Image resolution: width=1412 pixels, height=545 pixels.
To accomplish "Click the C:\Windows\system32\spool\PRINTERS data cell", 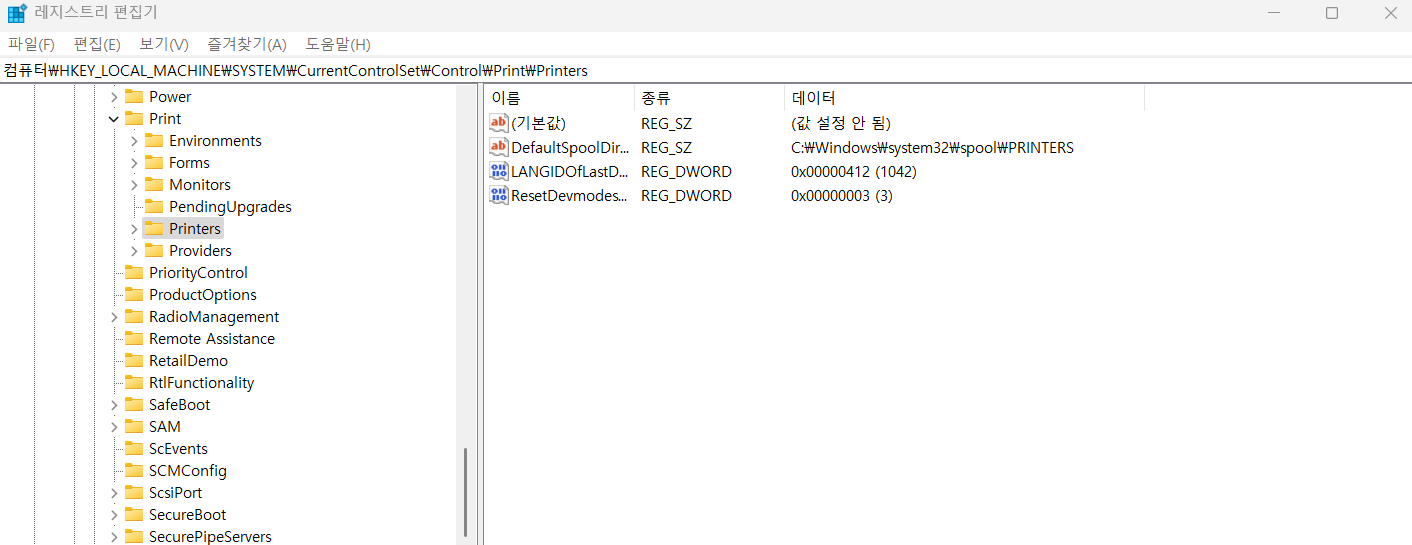I will (x=932, y=147).
